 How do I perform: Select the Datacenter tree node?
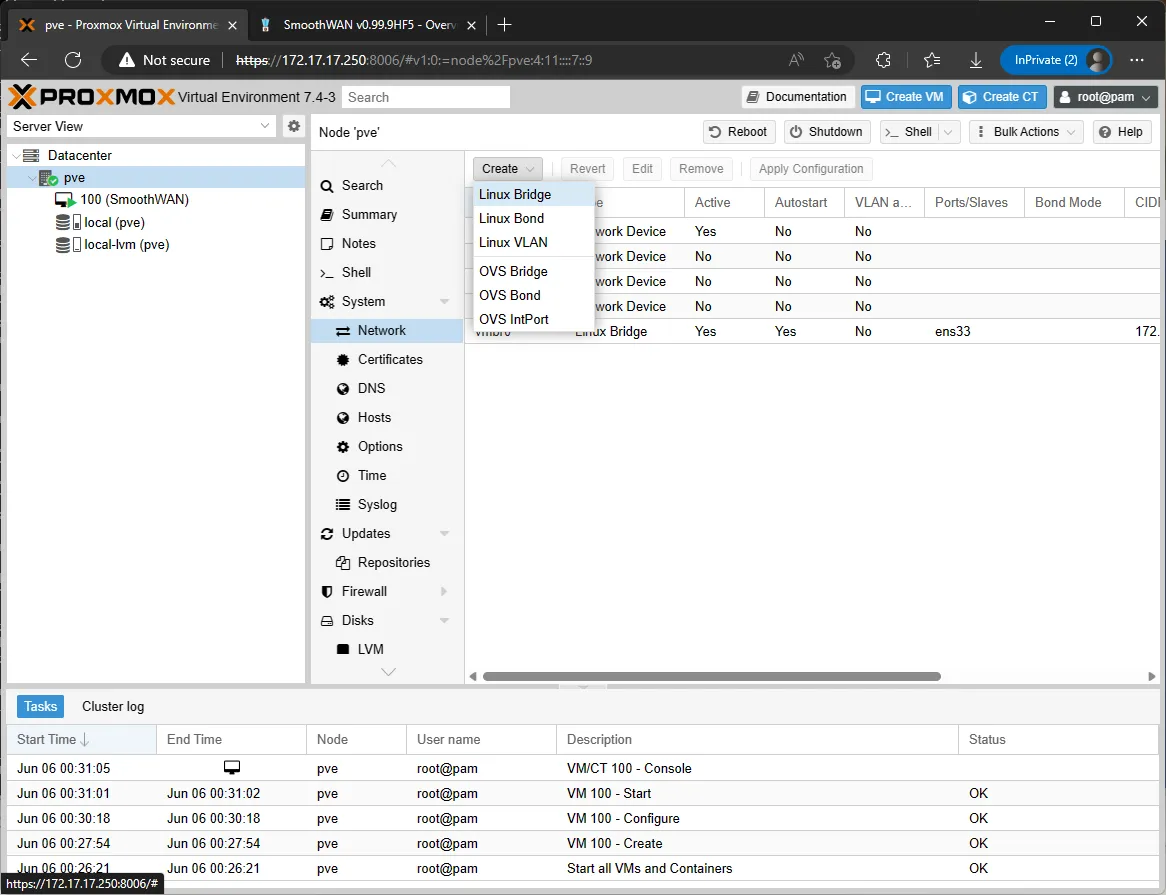(80, 155)
